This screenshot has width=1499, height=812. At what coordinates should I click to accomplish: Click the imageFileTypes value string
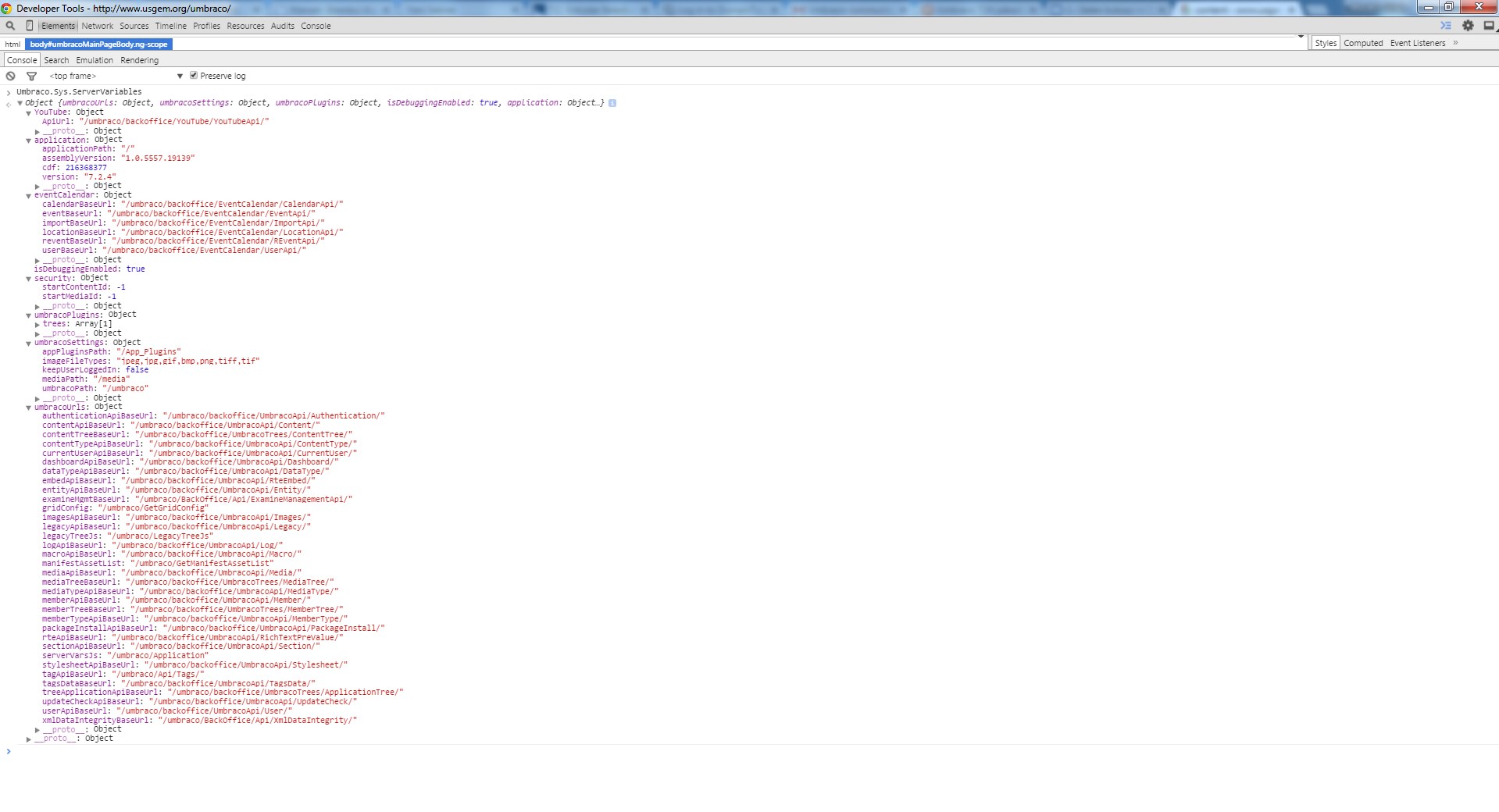[x=187, y=361]
